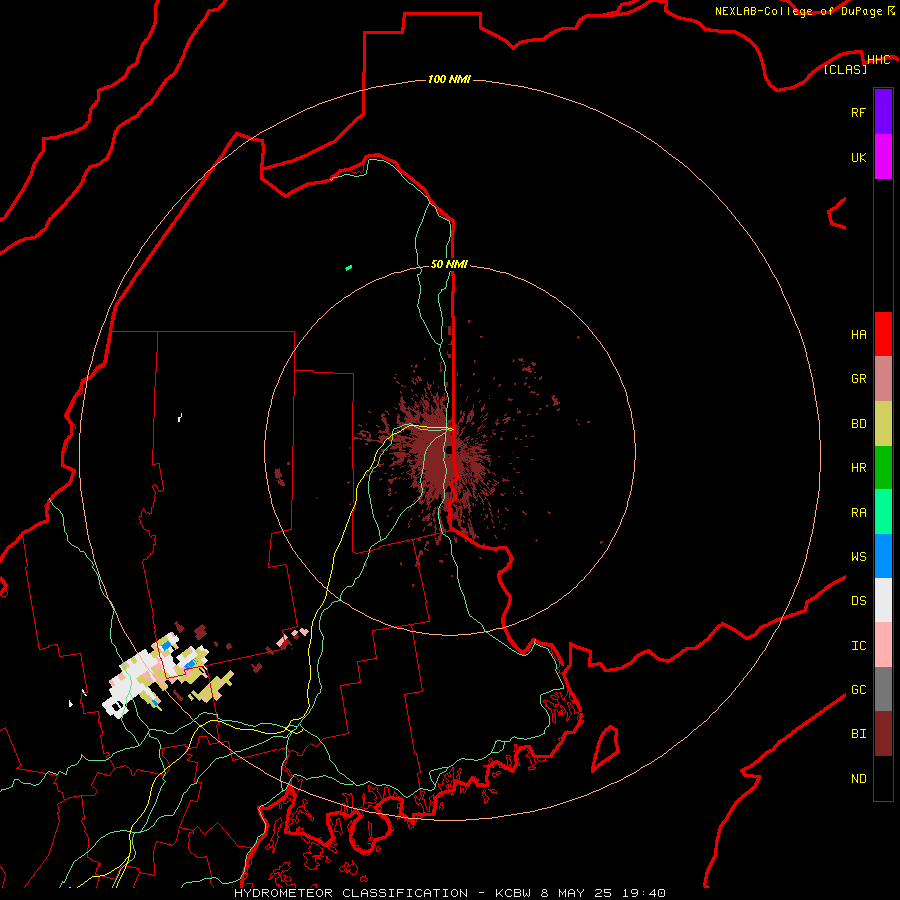The image size is (900, 900).
Task: Click the [CLAS] label
Action: [845, 69]
